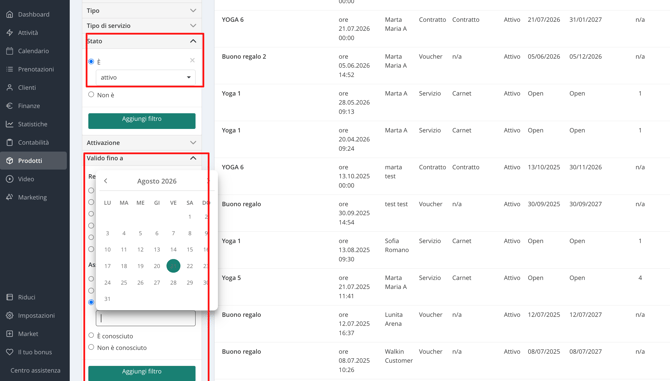670x381 pixels.
Task: Open the Clienti menu item
Action: pyautogui.click(x=27, y=88)
